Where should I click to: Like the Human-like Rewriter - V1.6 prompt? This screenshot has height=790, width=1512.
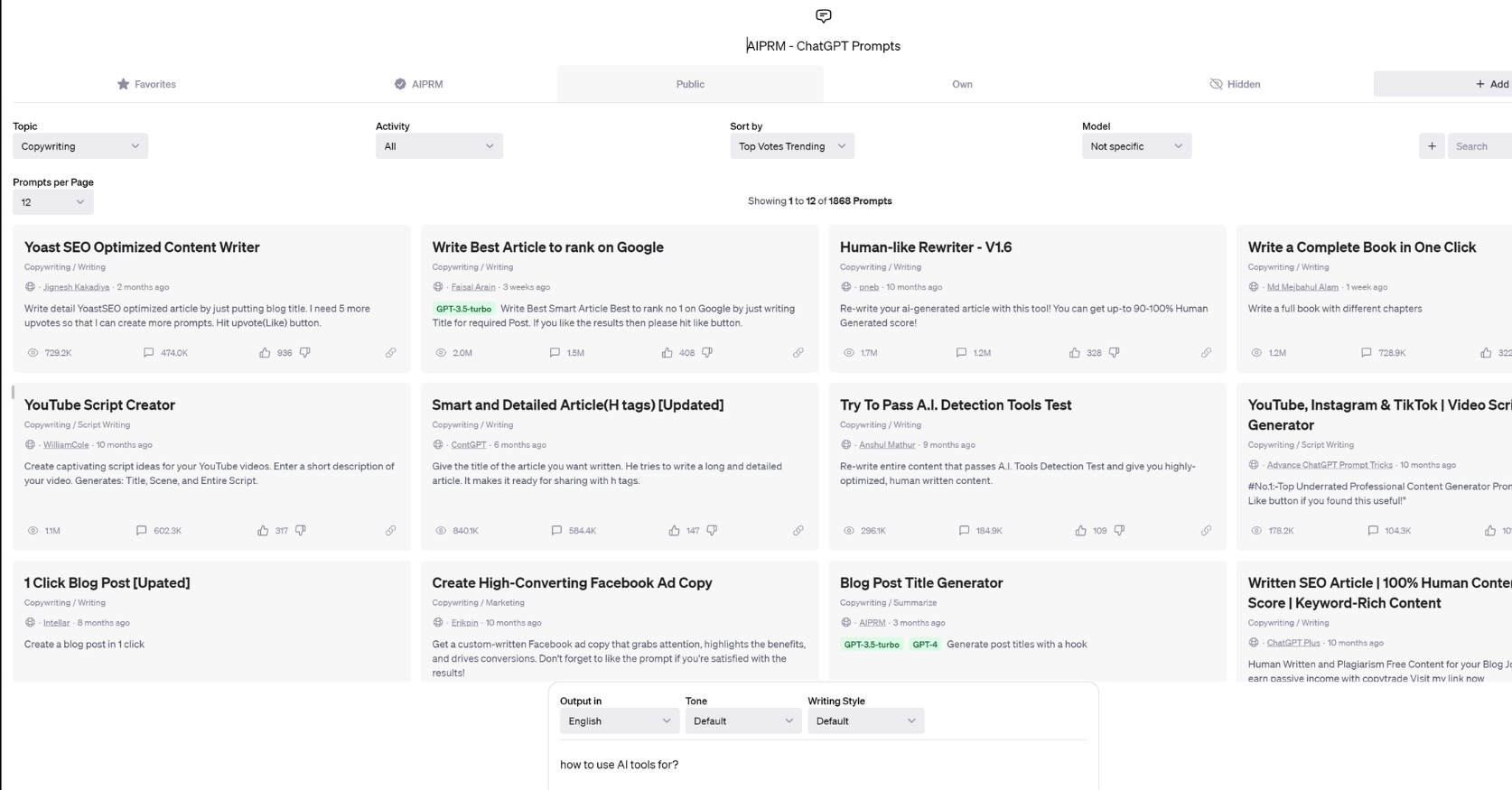pos(1075,353)
